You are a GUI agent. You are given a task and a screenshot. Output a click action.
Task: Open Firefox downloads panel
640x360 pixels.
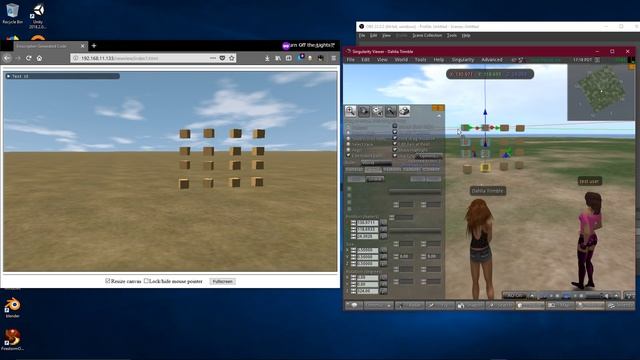coord(267,58)
